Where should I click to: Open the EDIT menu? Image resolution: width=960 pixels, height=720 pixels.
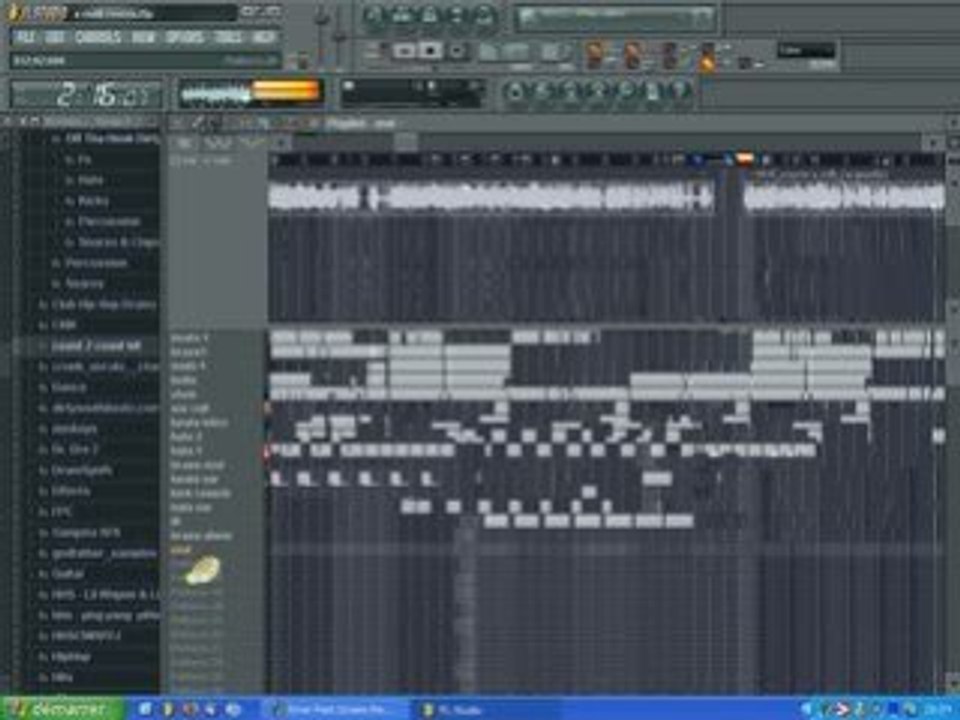coord(55,38)
